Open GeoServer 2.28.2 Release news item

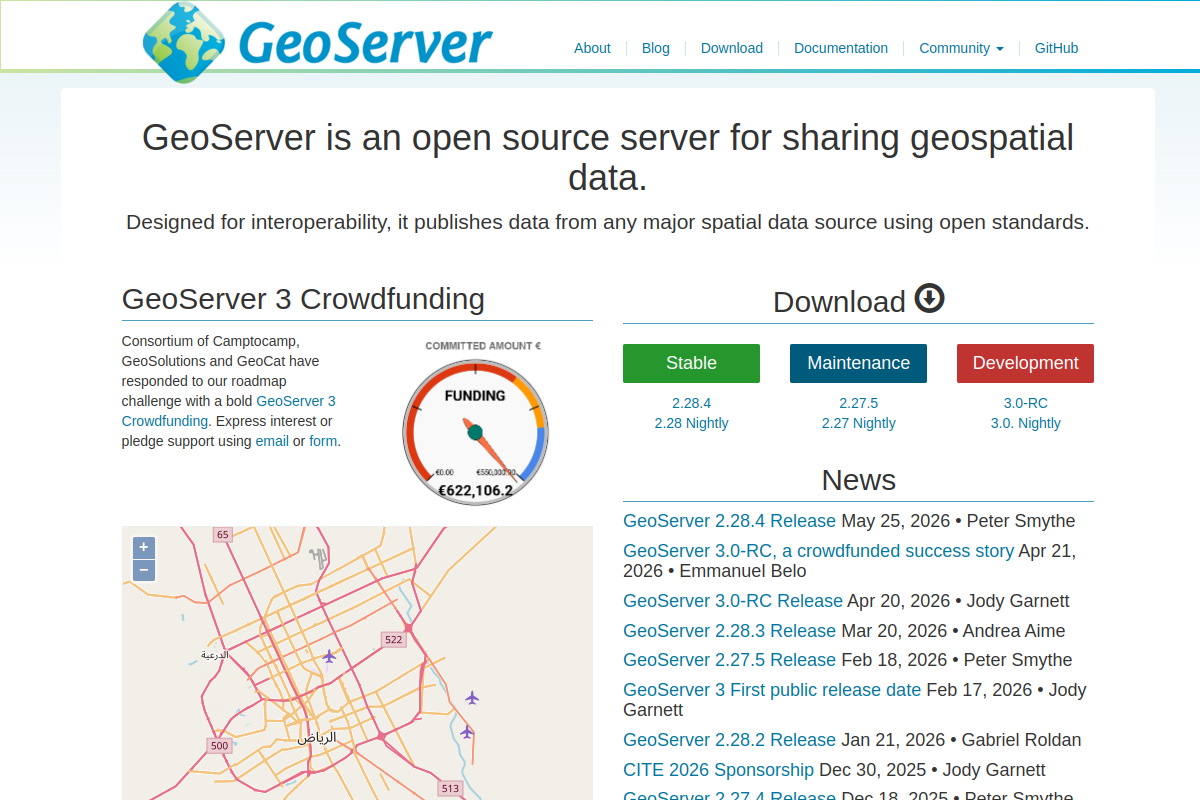point(729,740)
